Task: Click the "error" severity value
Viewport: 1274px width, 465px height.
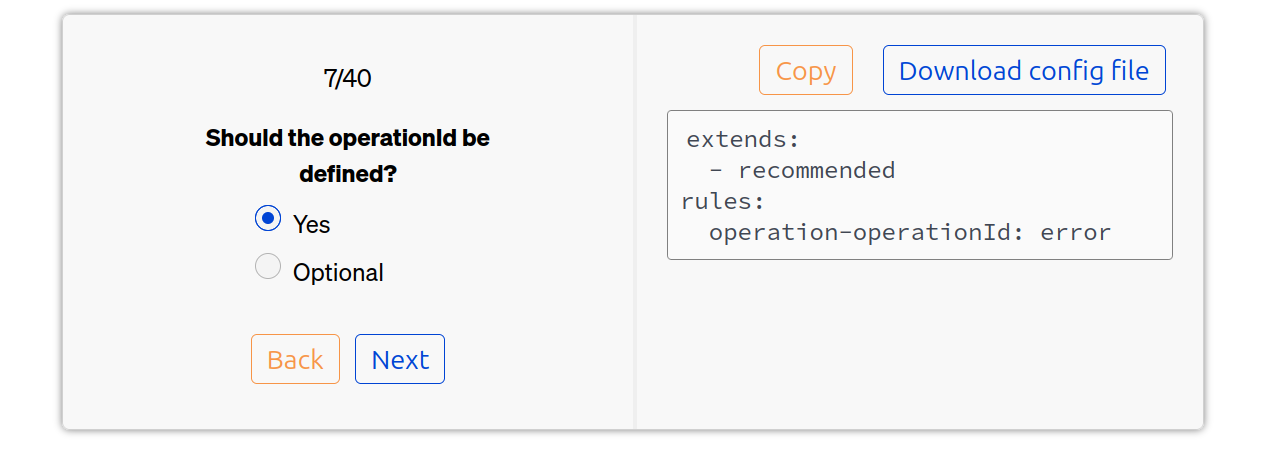Action: tap(1075, 232)
